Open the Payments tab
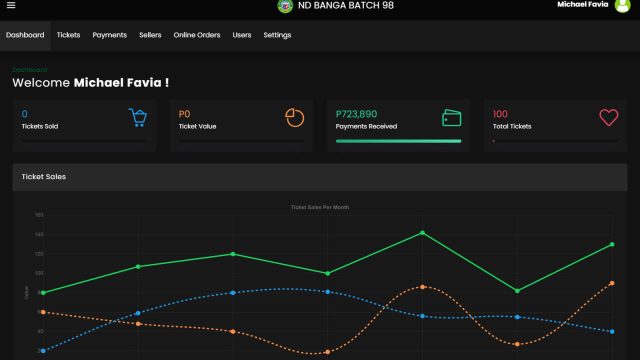Viewport: 640px width, 360px height. (109, 35)
